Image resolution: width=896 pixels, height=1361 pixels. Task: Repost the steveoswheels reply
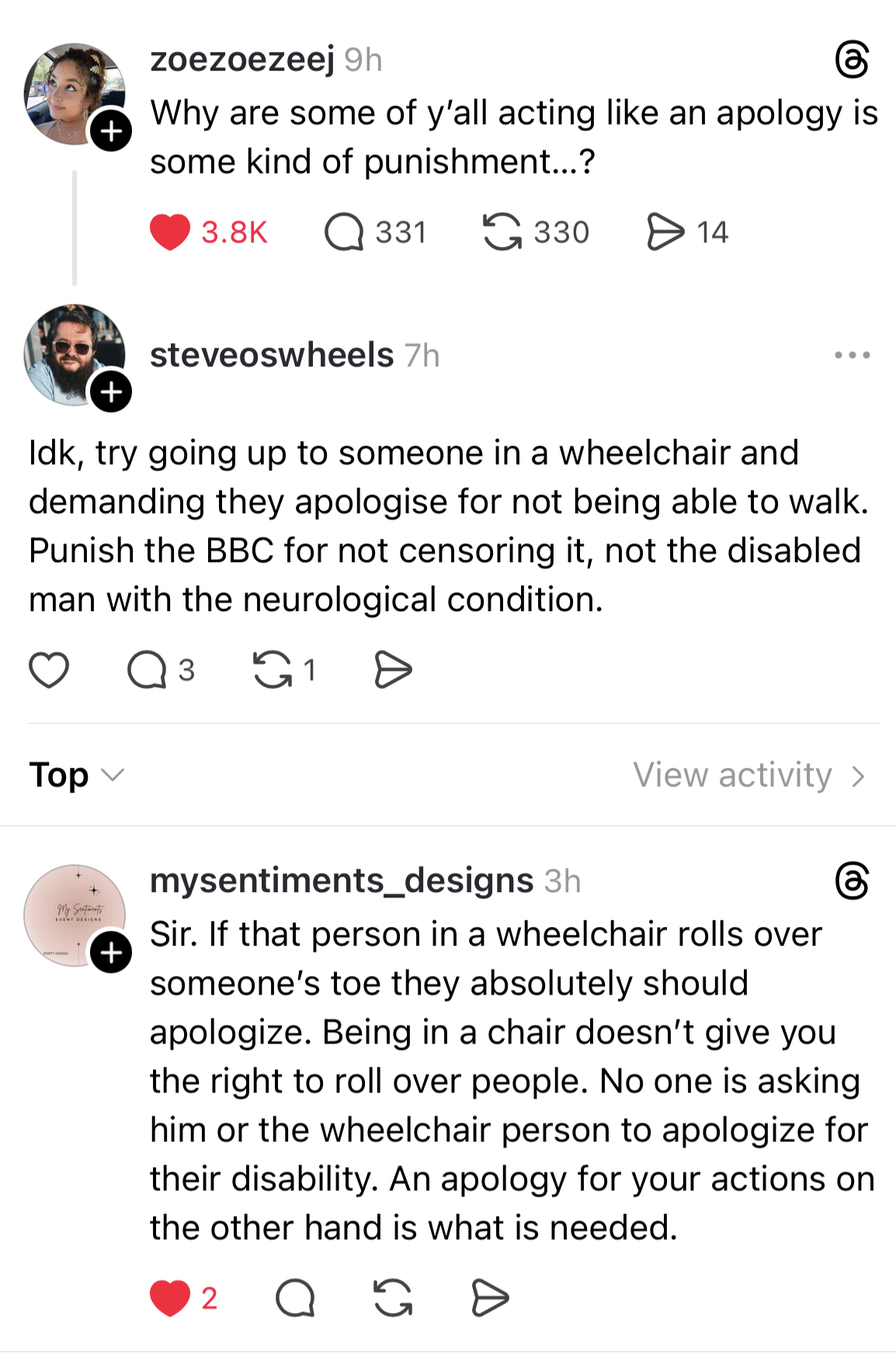273,670
